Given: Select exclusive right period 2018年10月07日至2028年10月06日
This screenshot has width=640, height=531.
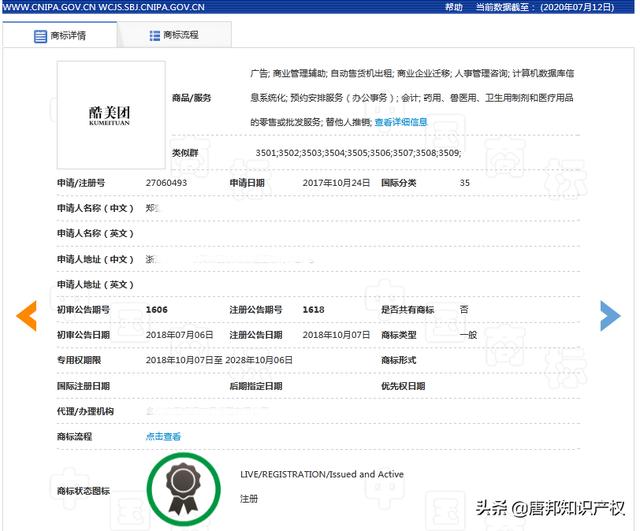Looking at the screenshot, I should pyautogui.click(x=219, y=360).
